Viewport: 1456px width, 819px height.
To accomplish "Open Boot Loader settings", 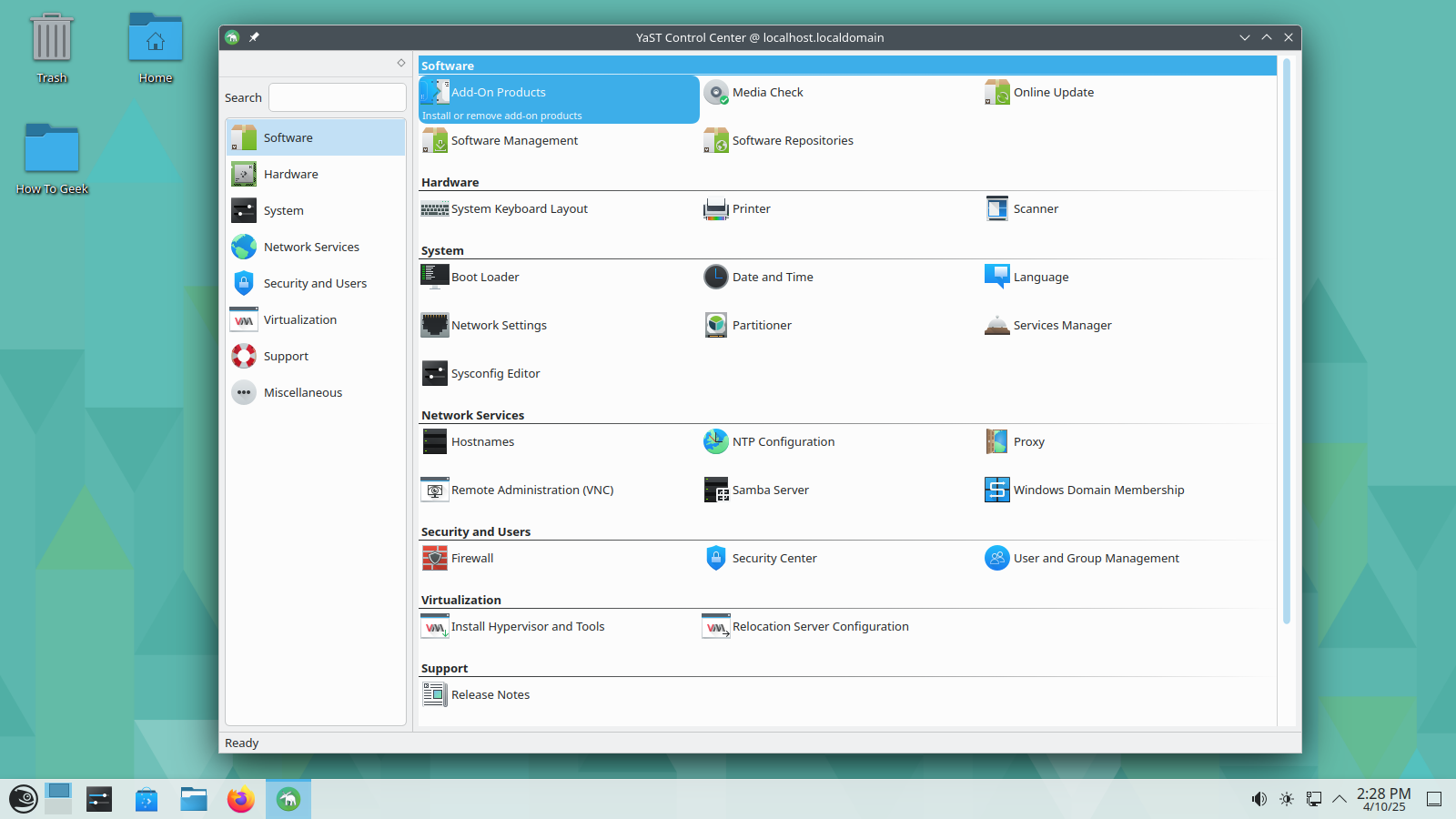I will (470, 278).
